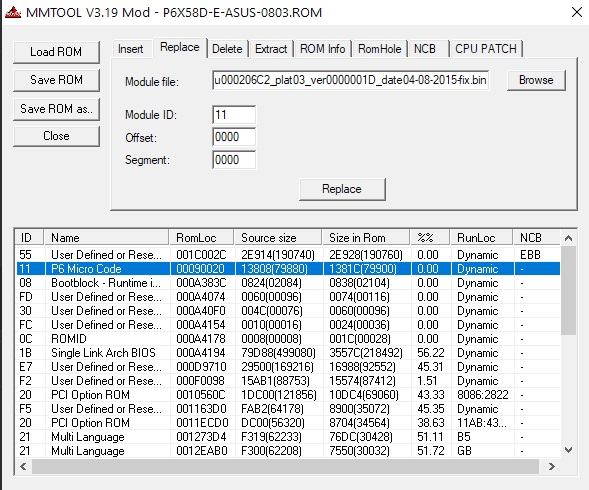Click RomLoc value 00090020

click(x=201, y=269)
